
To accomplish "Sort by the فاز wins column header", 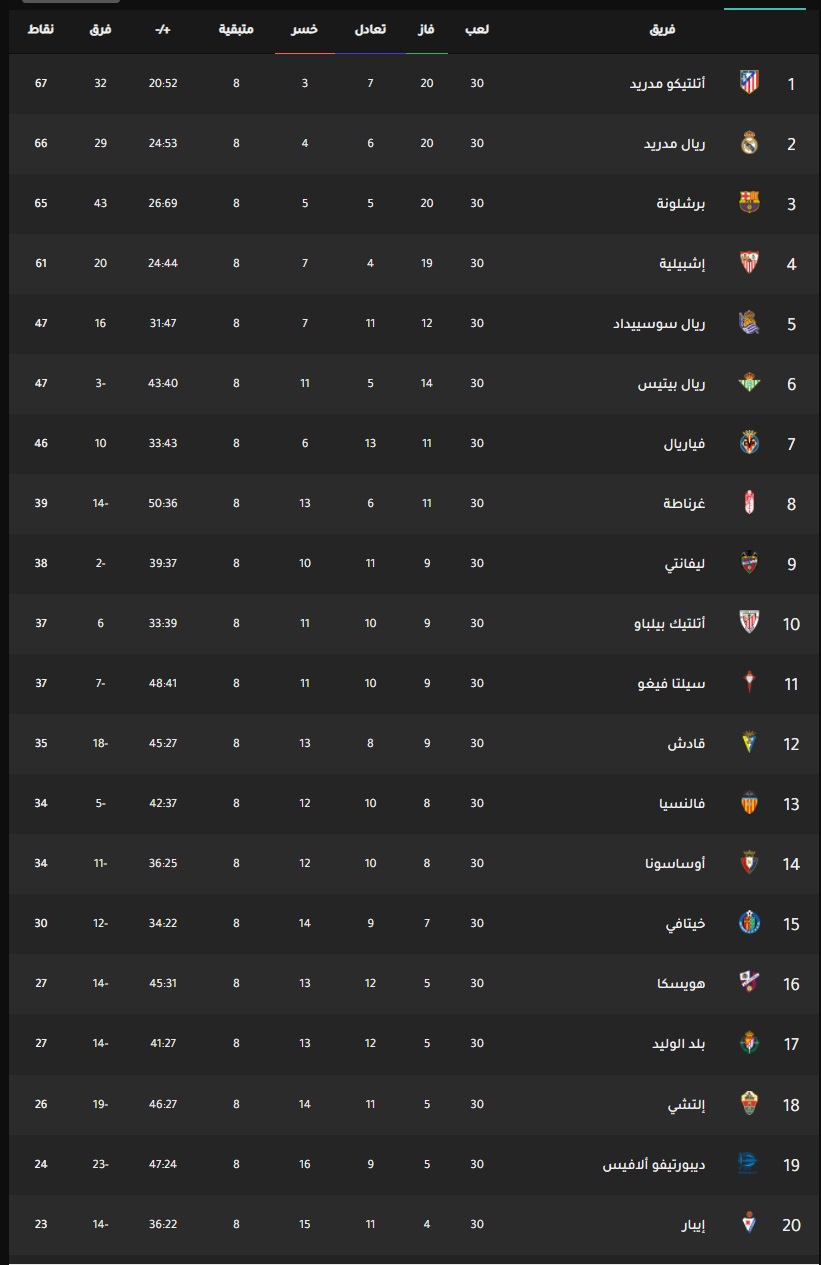I will pos(427,29).
